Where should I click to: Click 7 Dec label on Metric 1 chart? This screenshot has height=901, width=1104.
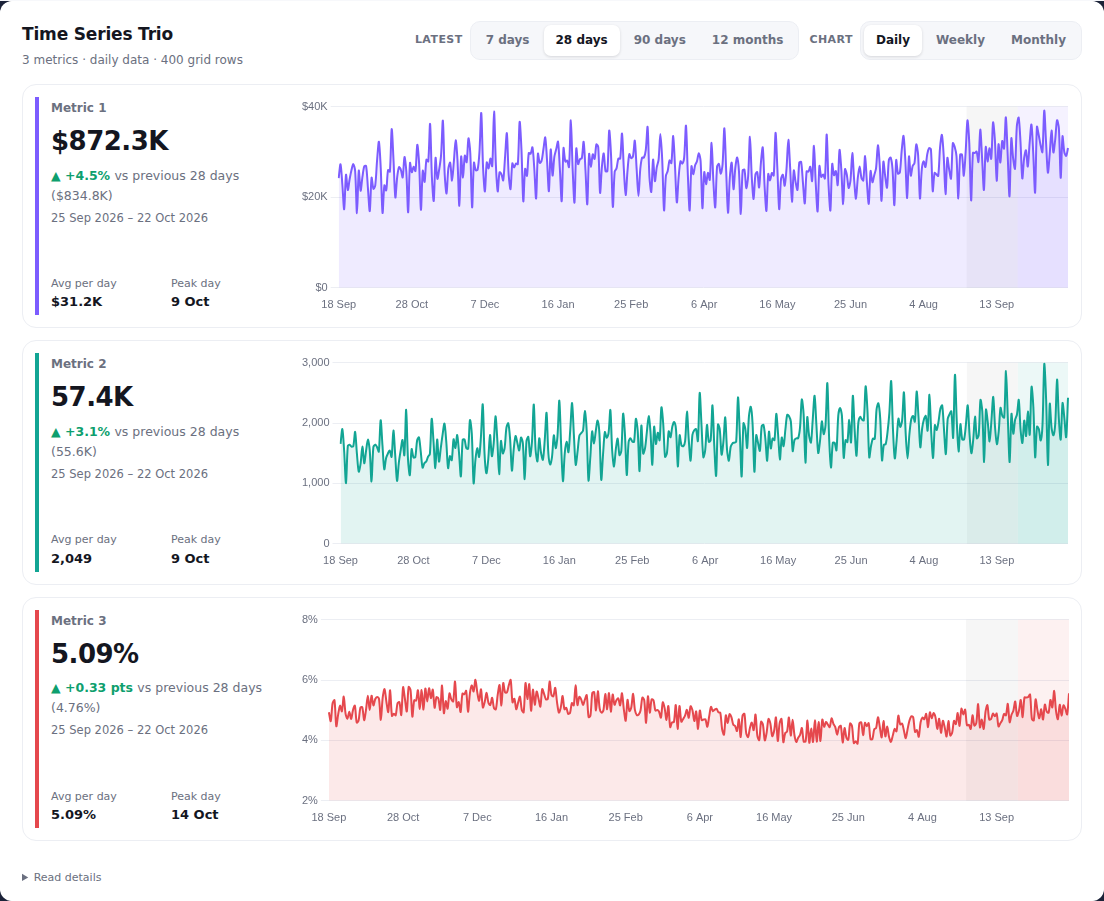[485, 304]
